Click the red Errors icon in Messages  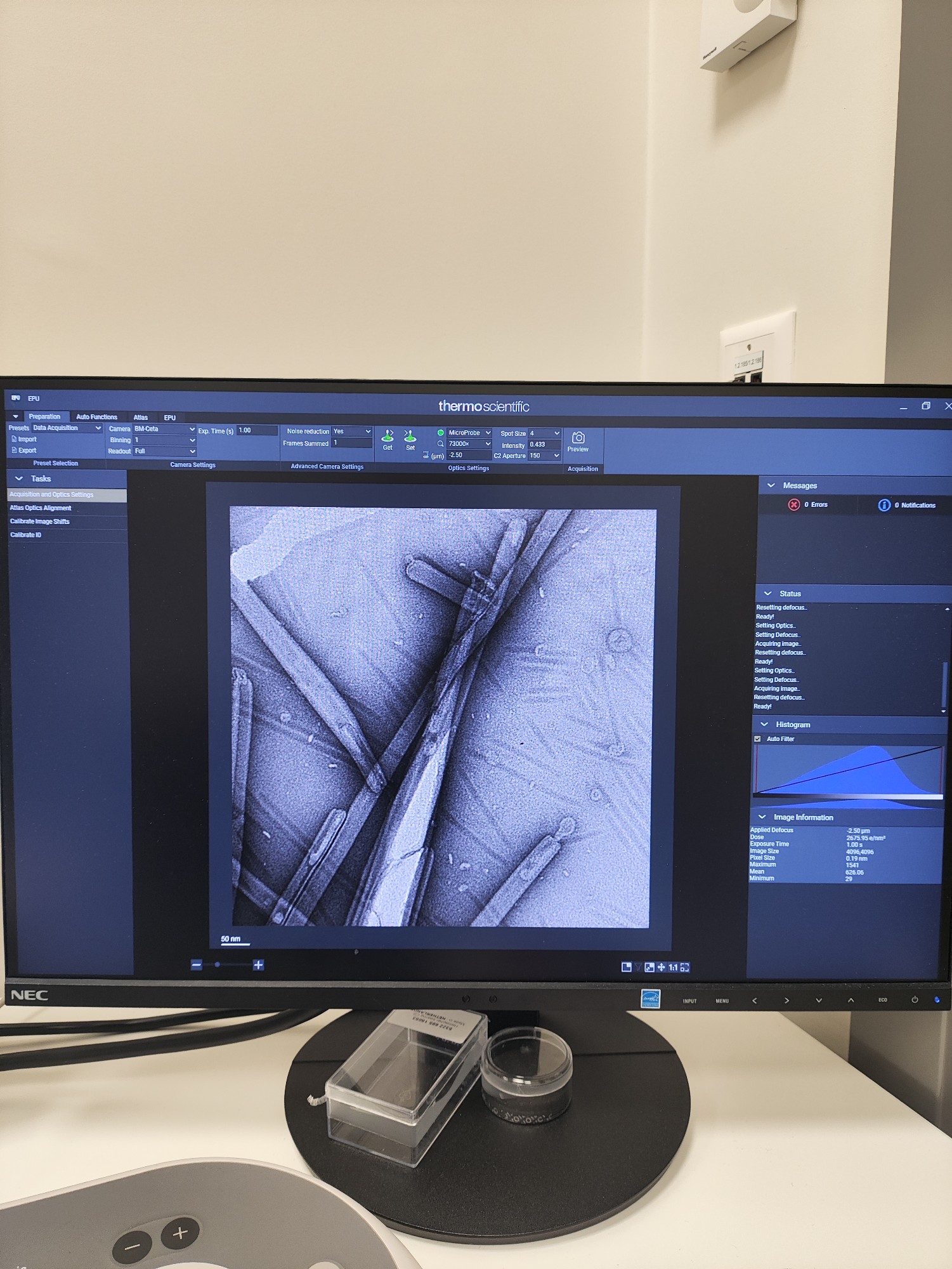pyautogui.click(x=793, y=504)
